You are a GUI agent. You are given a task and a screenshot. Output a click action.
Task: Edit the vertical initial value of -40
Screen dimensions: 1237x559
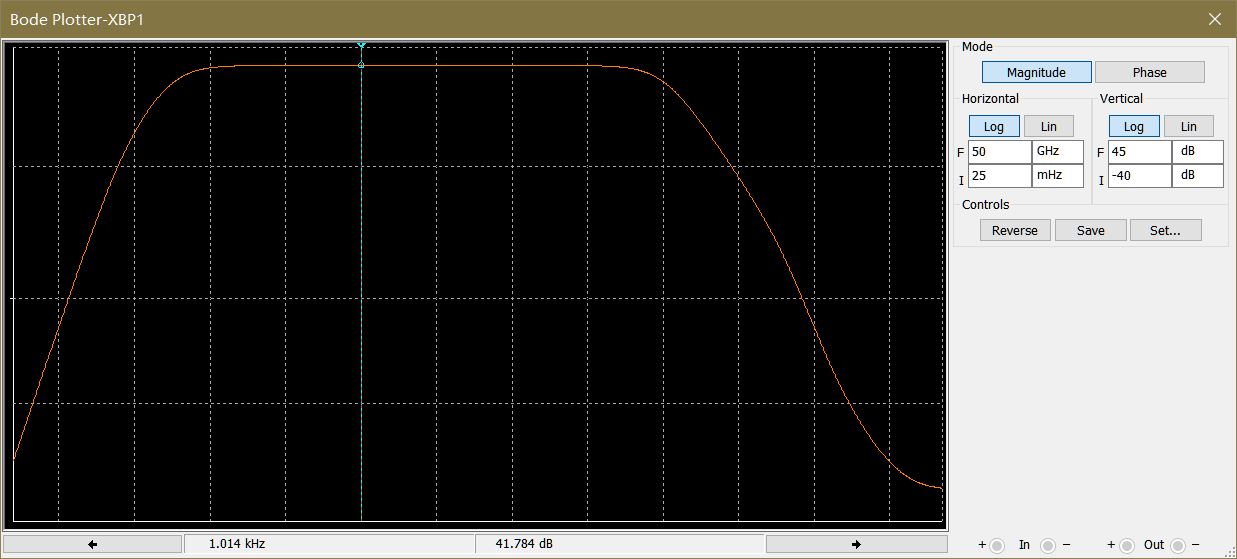point(1140,176)
